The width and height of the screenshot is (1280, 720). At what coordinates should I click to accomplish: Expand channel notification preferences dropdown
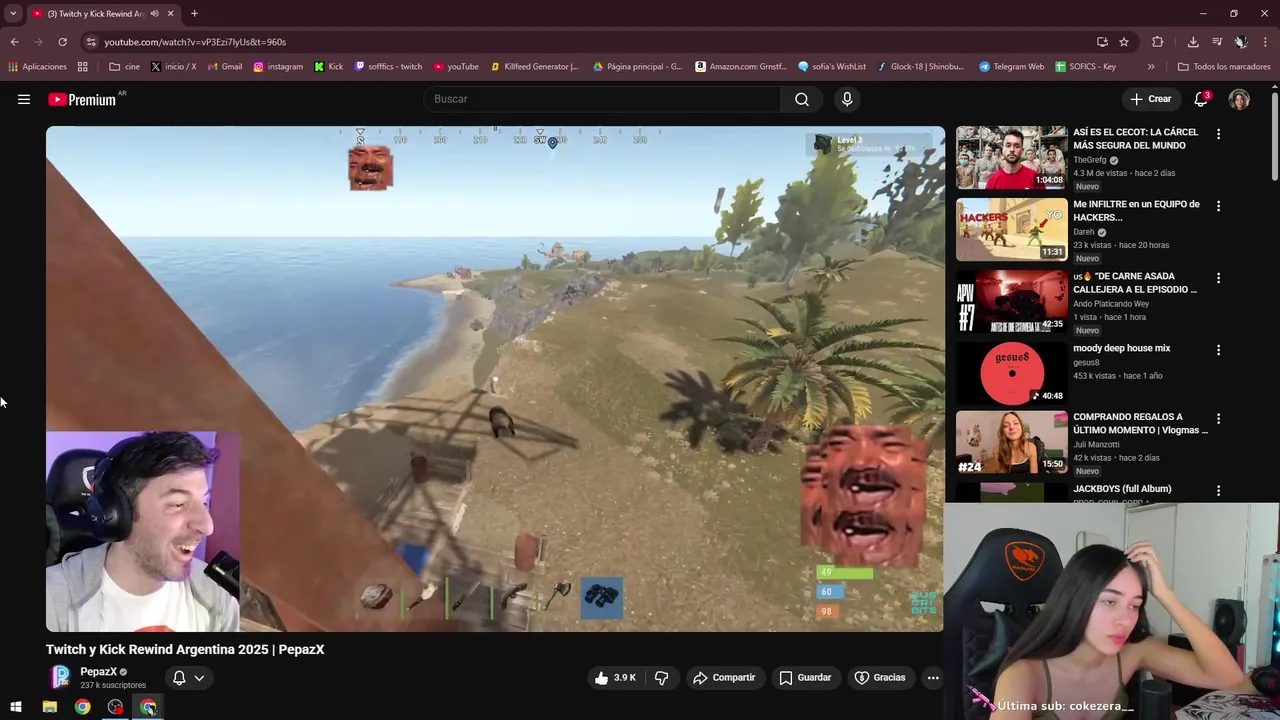pos(188,678)
